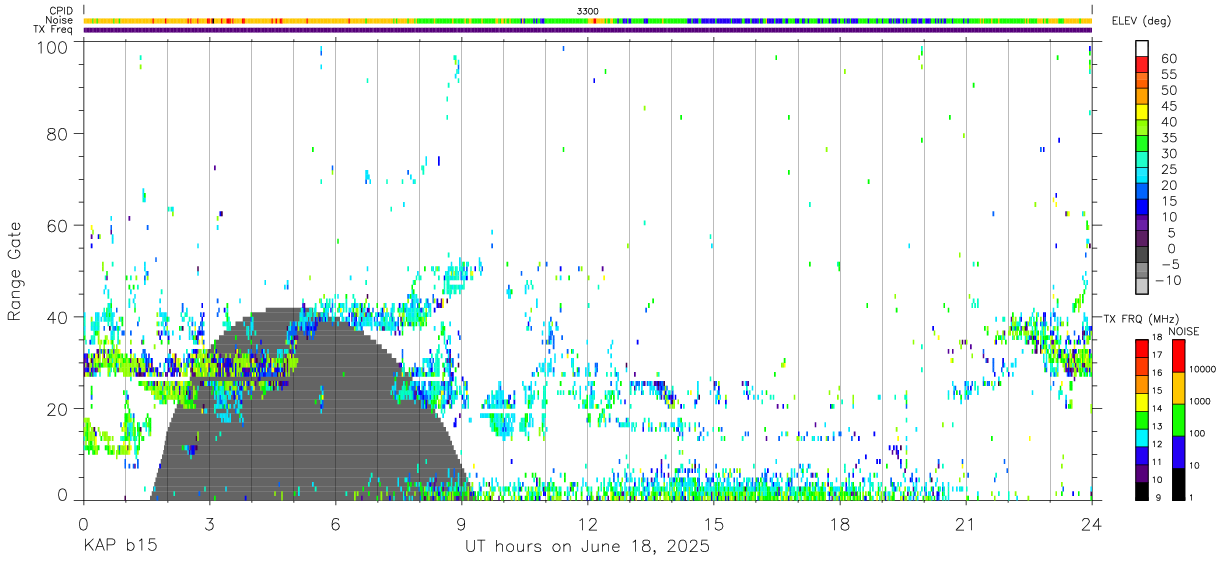
Task: Select the x-axis hour label '12'
Action: (x=587, y=524)
